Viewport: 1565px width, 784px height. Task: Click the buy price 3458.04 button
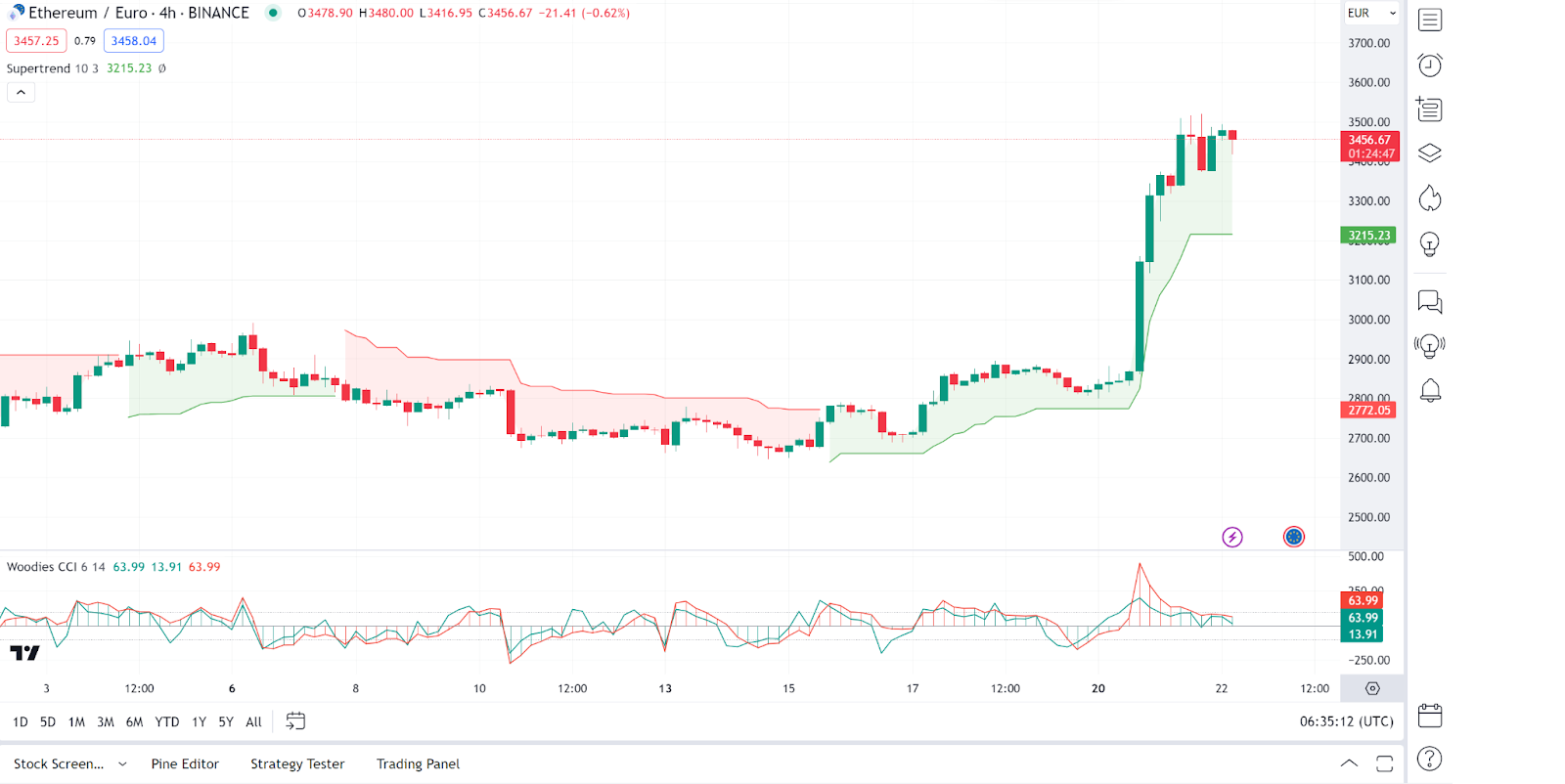[x=134, y=41]
